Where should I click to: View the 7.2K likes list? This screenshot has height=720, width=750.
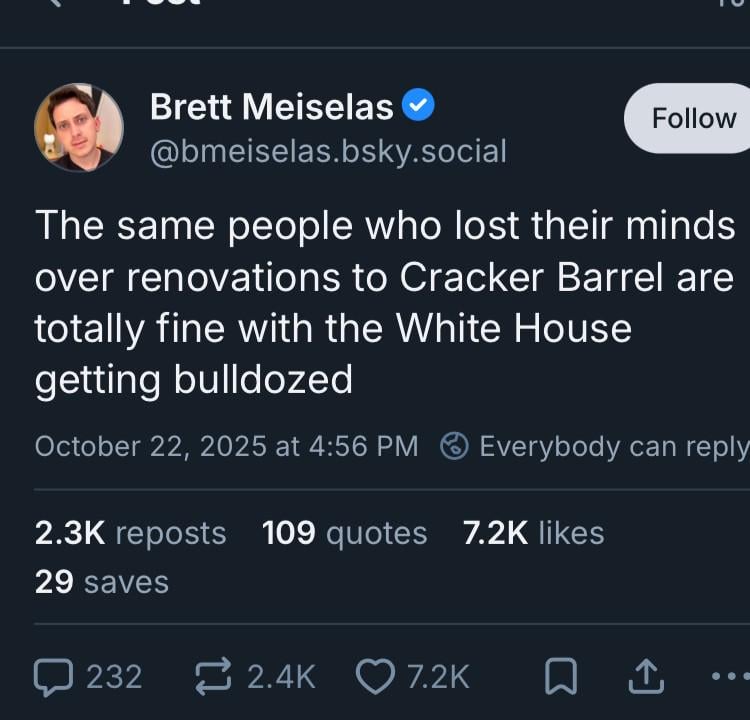(x=533, y=533)
